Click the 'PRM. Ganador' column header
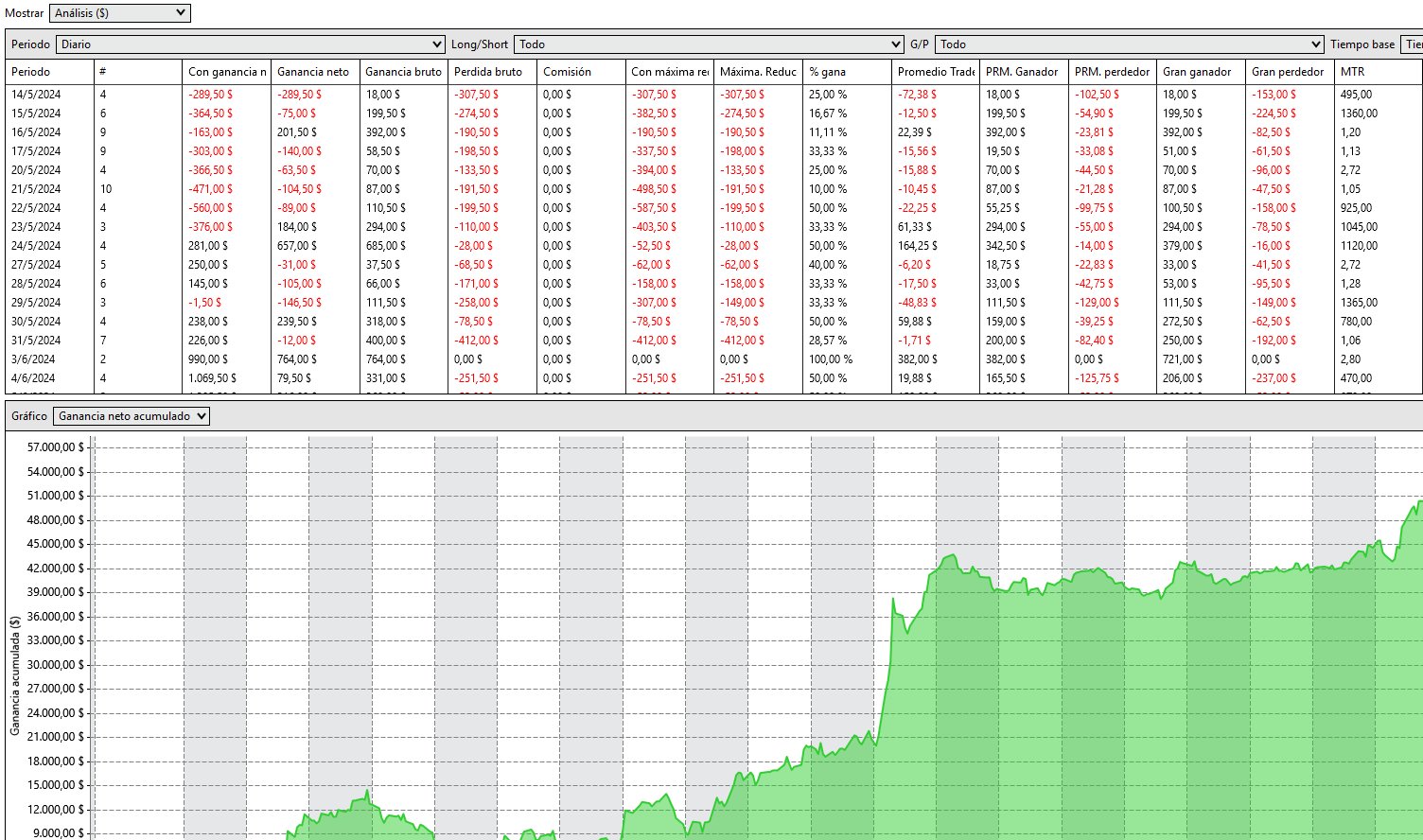The image size is (1423, 840). pyautogui.click(x=1024, y=72)
